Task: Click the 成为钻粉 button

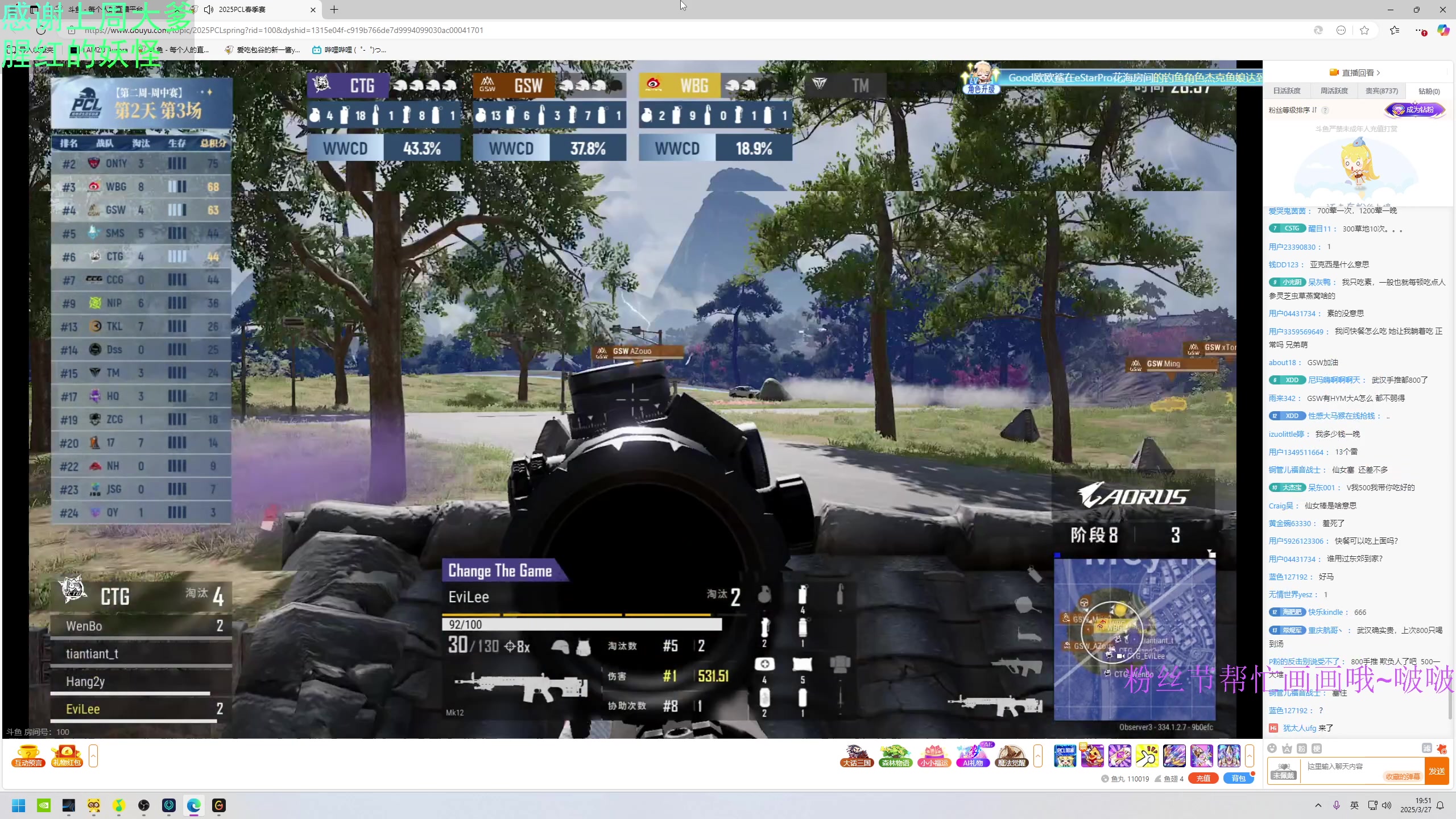Action: click(1415, 110)
